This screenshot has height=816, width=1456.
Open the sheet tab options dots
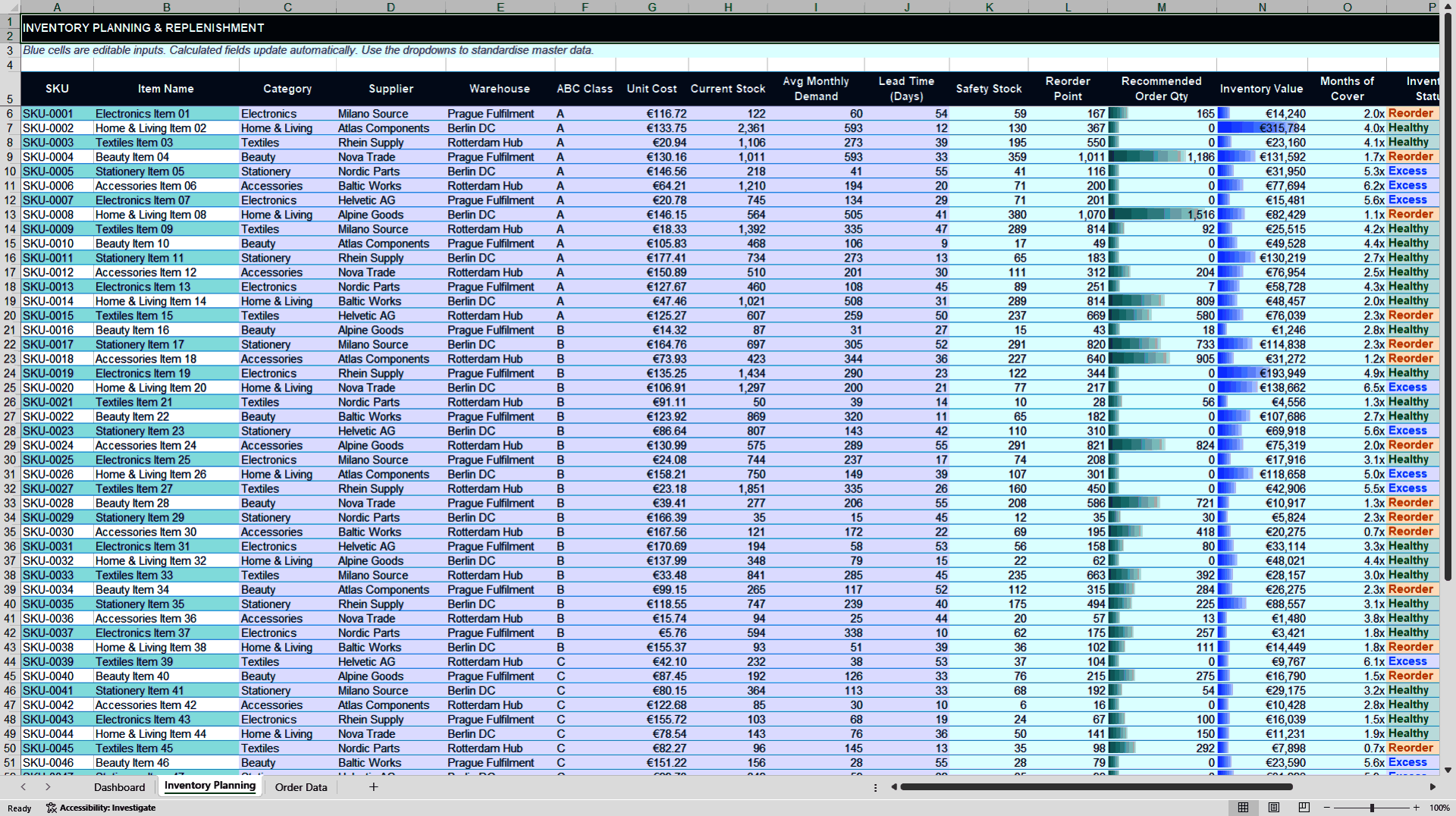coord(875,787)
